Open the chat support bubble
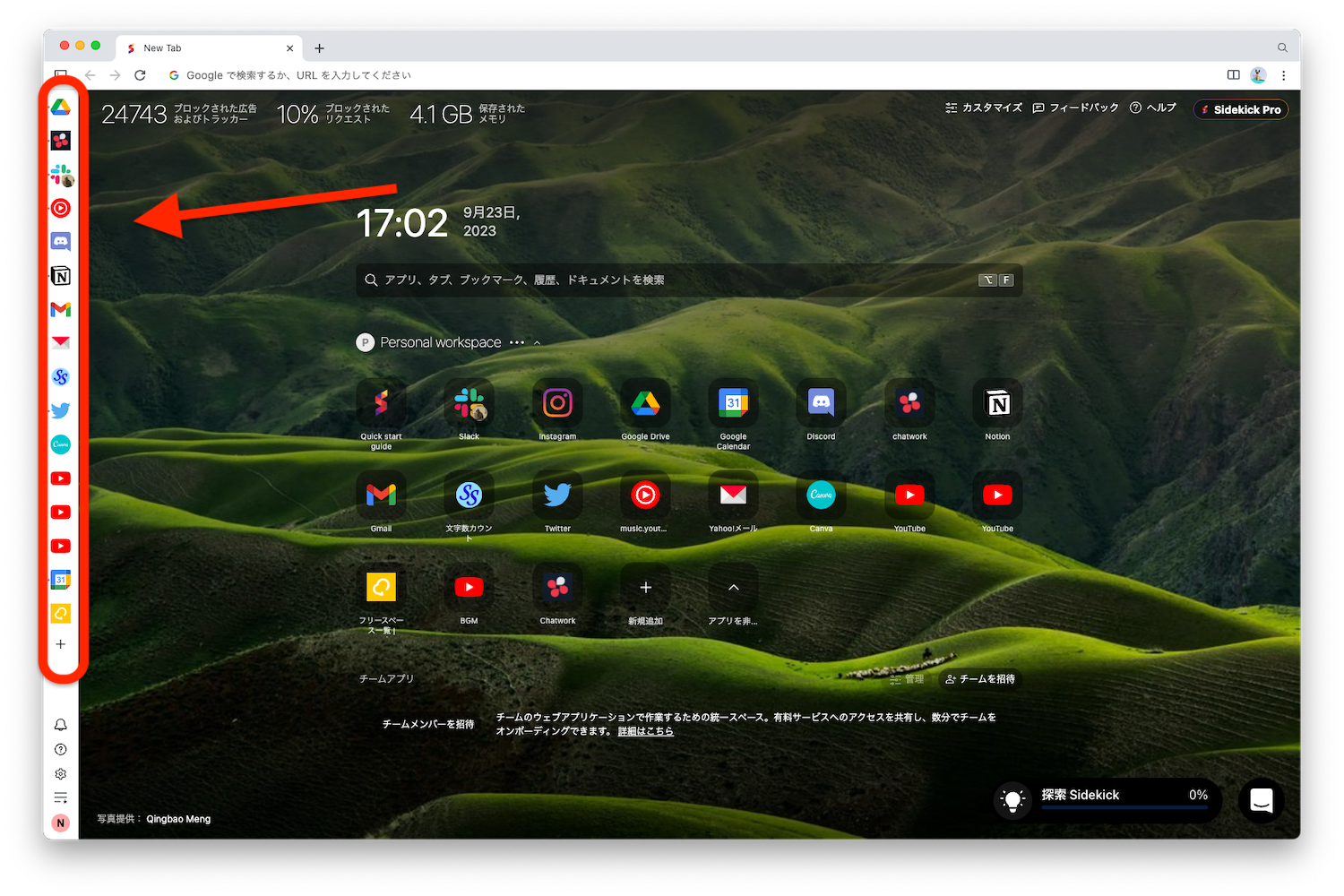Screen dimensions: 1344x896 [x=1262, y=799]
